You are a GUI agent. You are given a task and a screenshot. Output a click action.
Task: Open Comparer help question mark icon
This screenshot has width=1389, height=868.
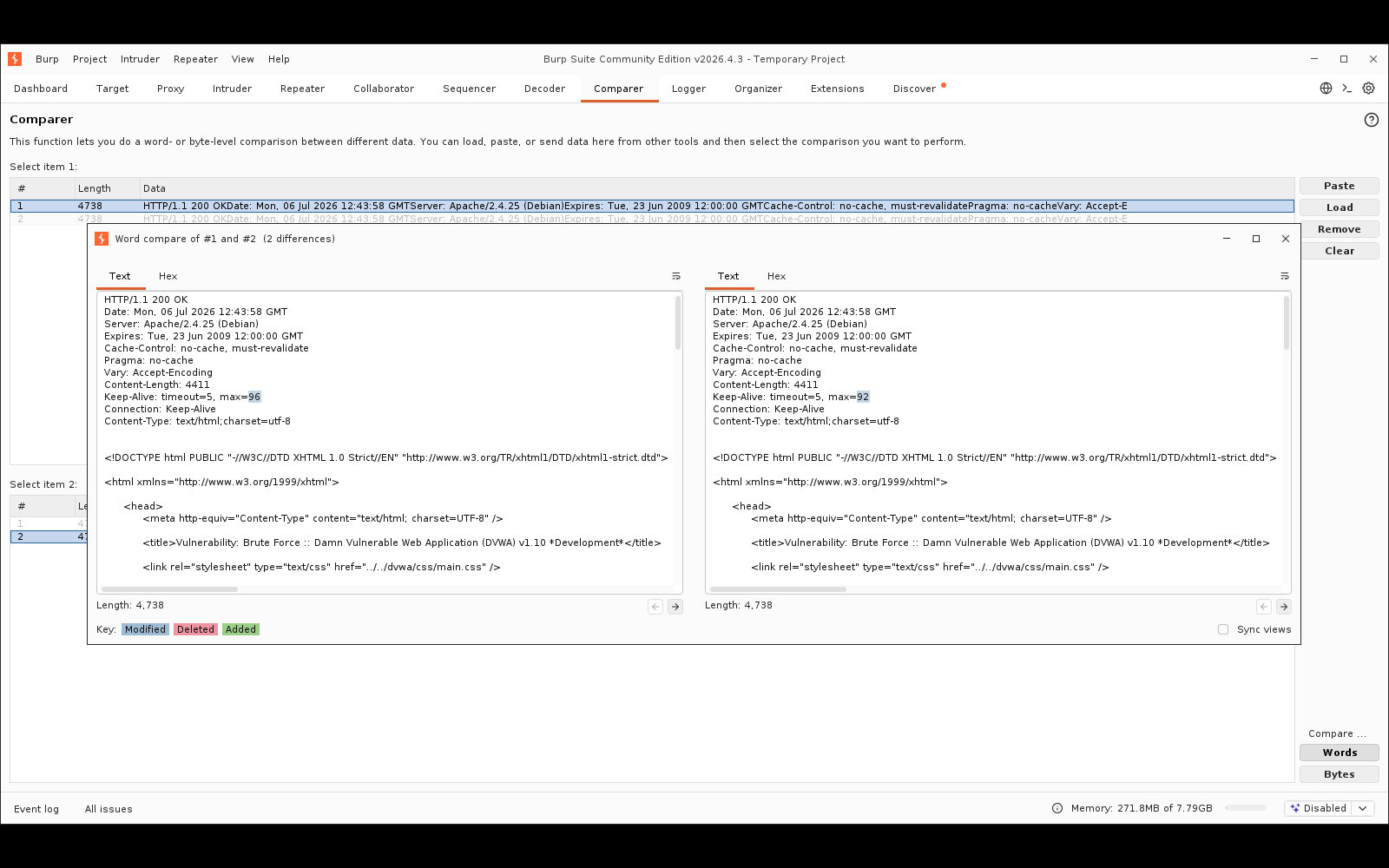(1372, 120)
